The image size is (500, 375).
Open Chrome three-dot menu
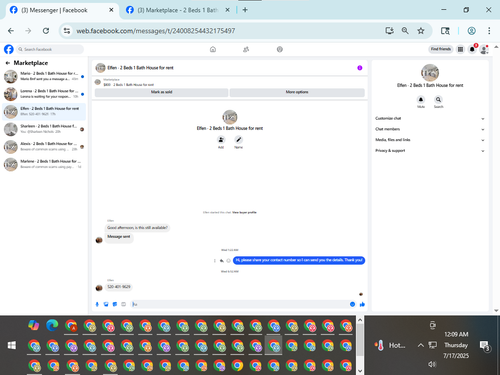tap(489, 31)
